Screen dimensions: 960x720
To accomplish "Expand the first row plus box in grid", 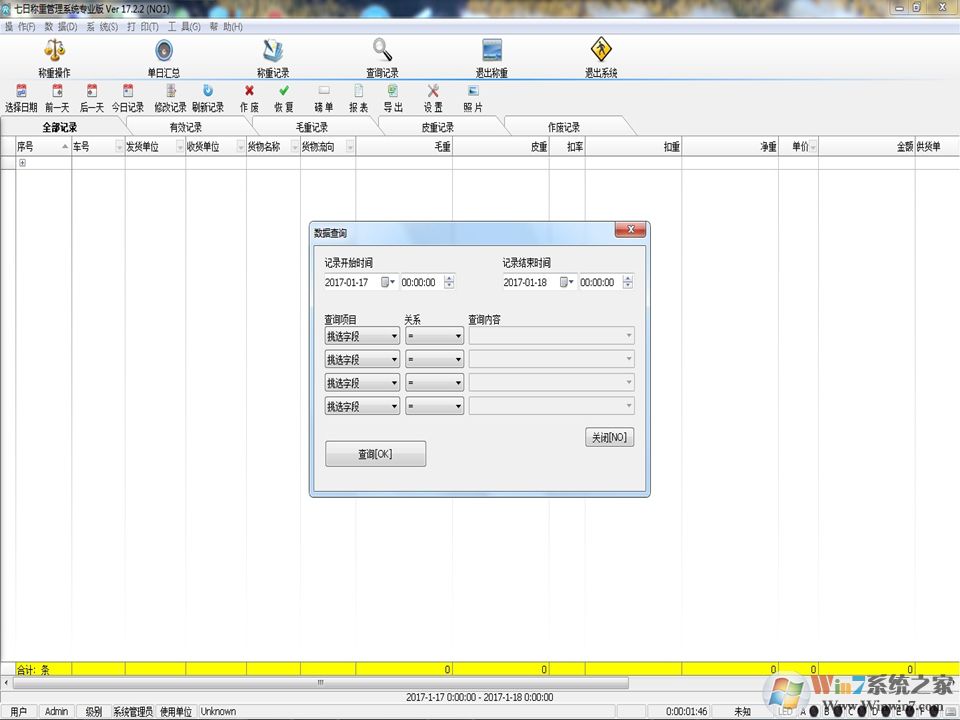I will [23, 163].
